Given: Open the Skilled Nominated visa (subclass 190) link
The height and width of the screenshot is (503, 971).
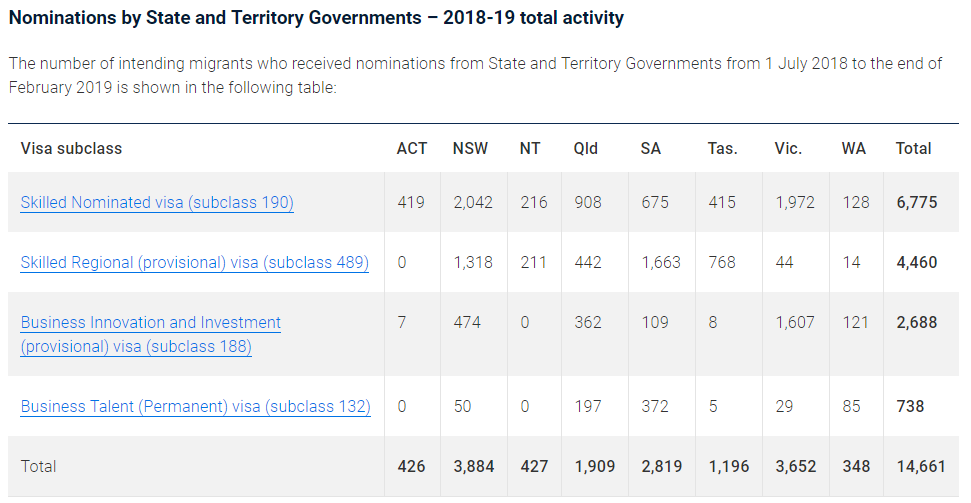Looking at the screenshot, I should [157, 203].
